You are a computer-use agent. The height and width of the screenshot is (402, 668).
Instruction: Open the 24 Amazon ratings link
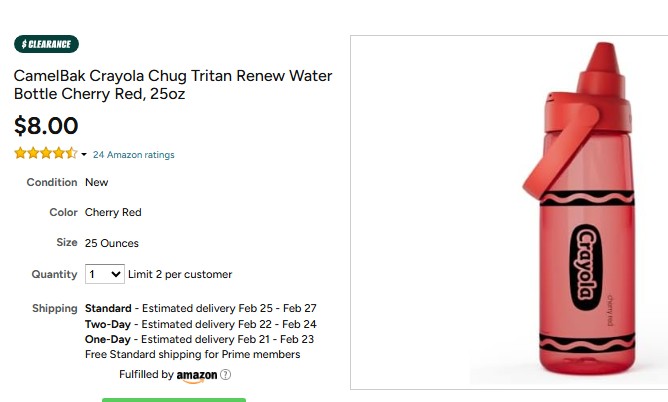pyautogui.click(x=133, y=155)
